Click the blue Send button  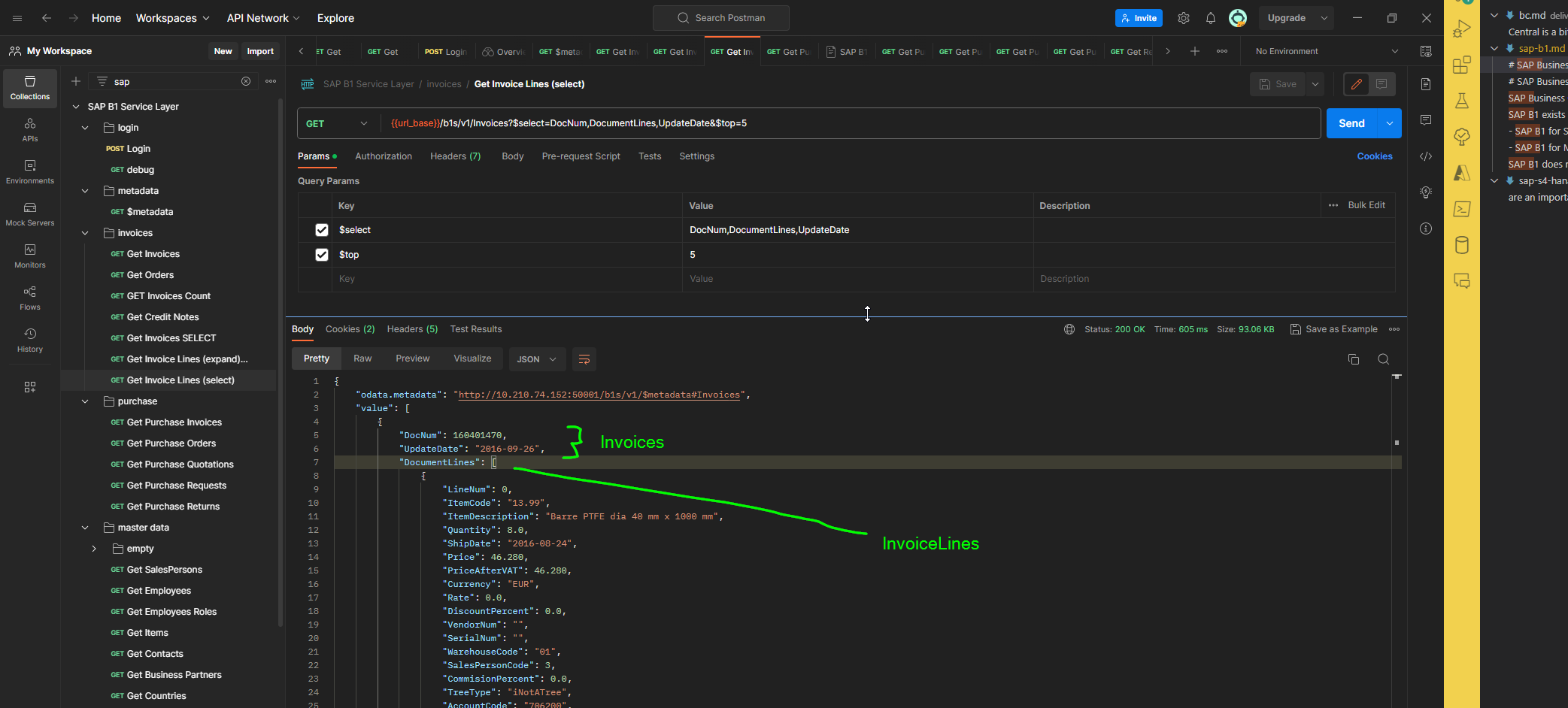[1351, 123]
